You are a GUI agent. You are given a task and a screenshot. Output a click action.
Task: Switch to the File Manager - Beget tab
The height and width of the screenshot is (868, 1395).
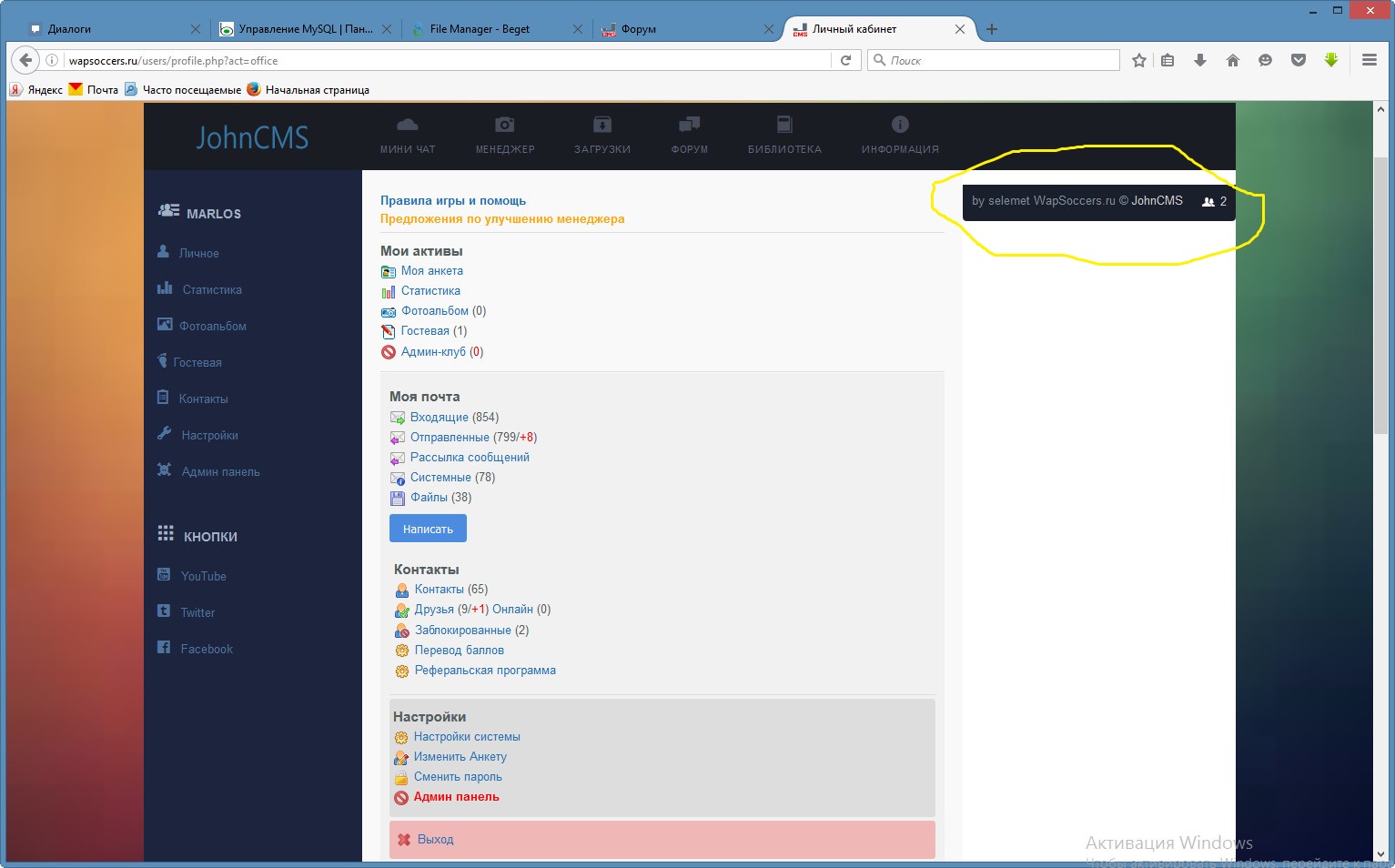(480, 29)
